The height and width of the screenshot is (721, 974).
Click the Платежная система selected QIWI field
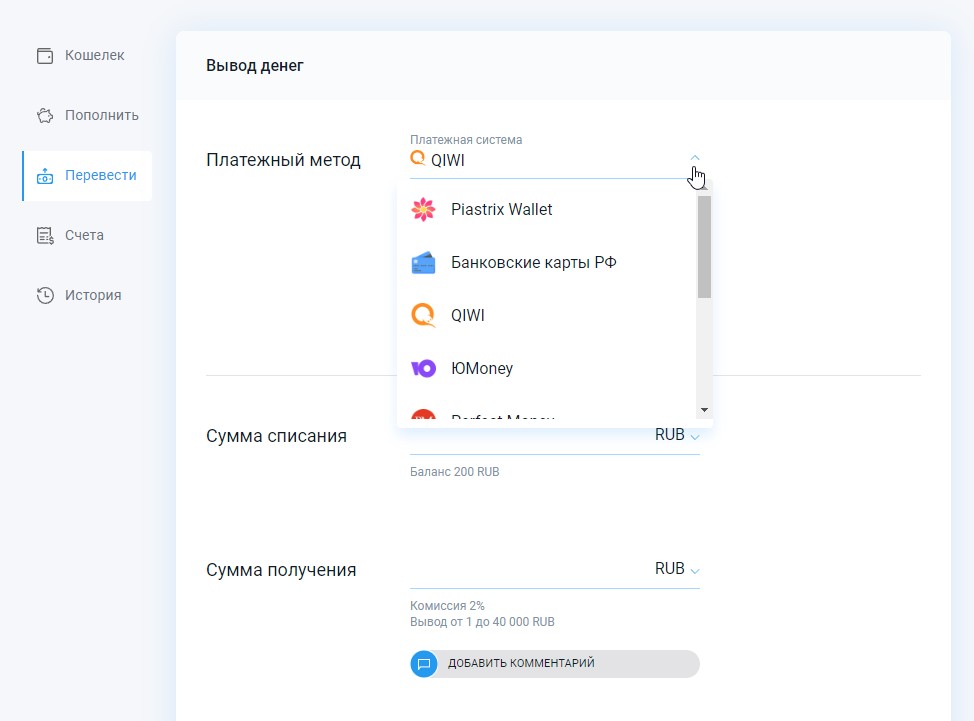[555, 160]
